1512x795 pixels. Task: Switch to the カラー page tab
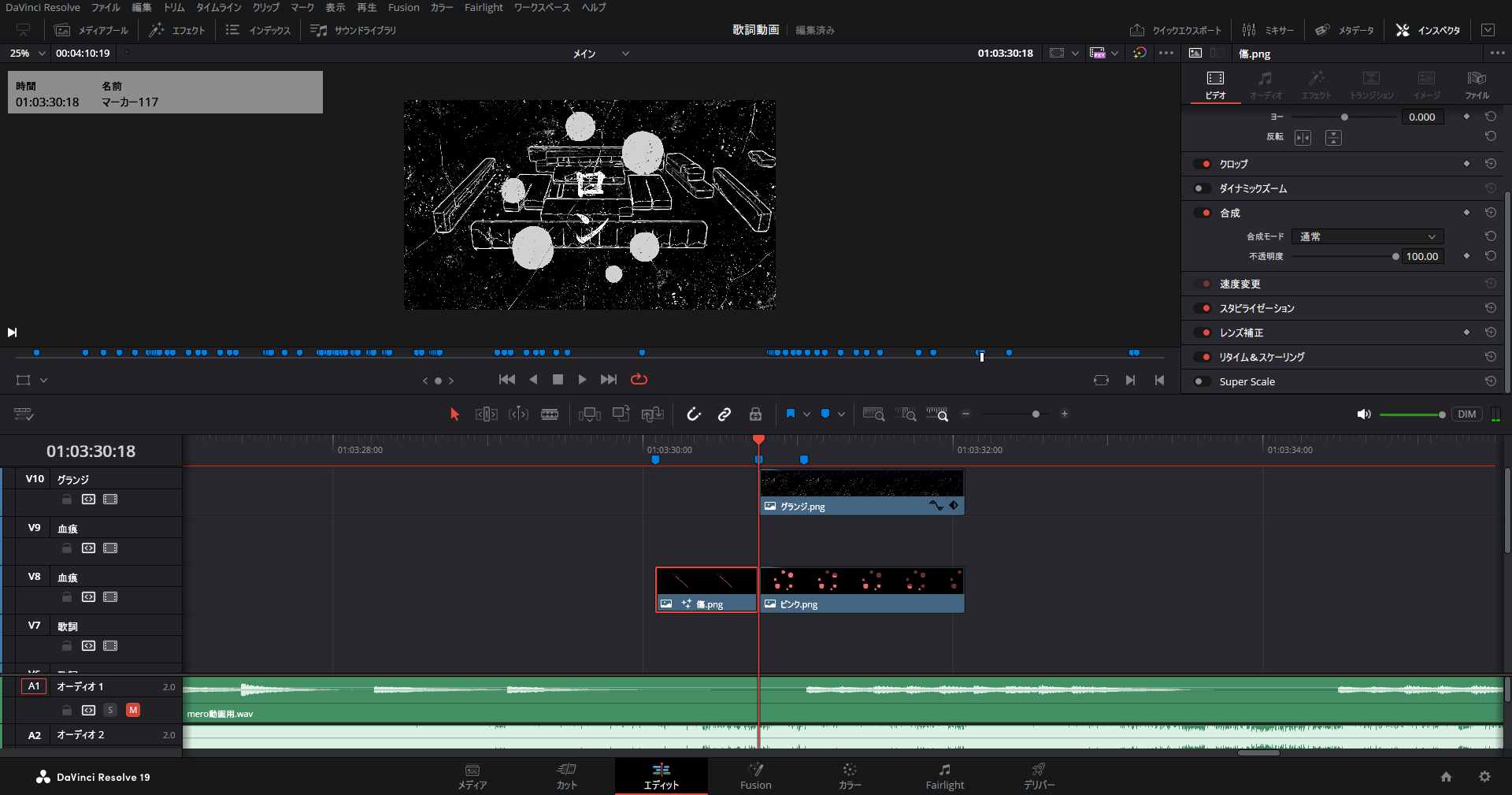[849, 775]
